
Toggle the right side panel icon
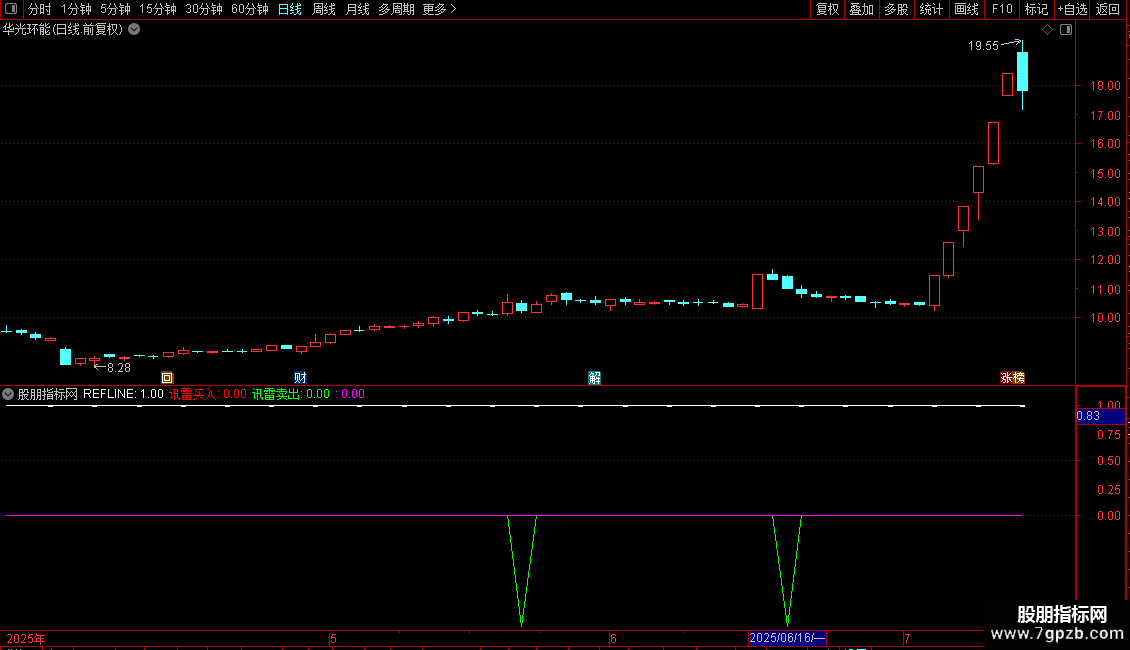pyautogui.click(x=1066, y=30)
